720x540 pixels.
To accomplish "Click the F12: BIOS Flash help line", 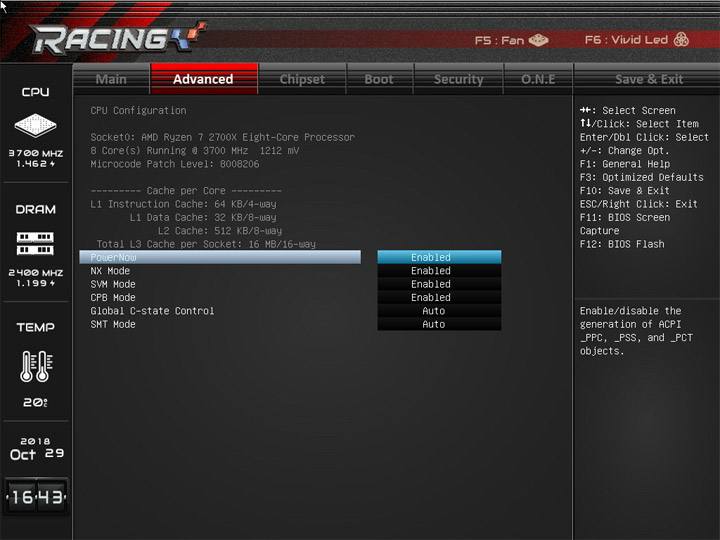I will coord(622,244).
